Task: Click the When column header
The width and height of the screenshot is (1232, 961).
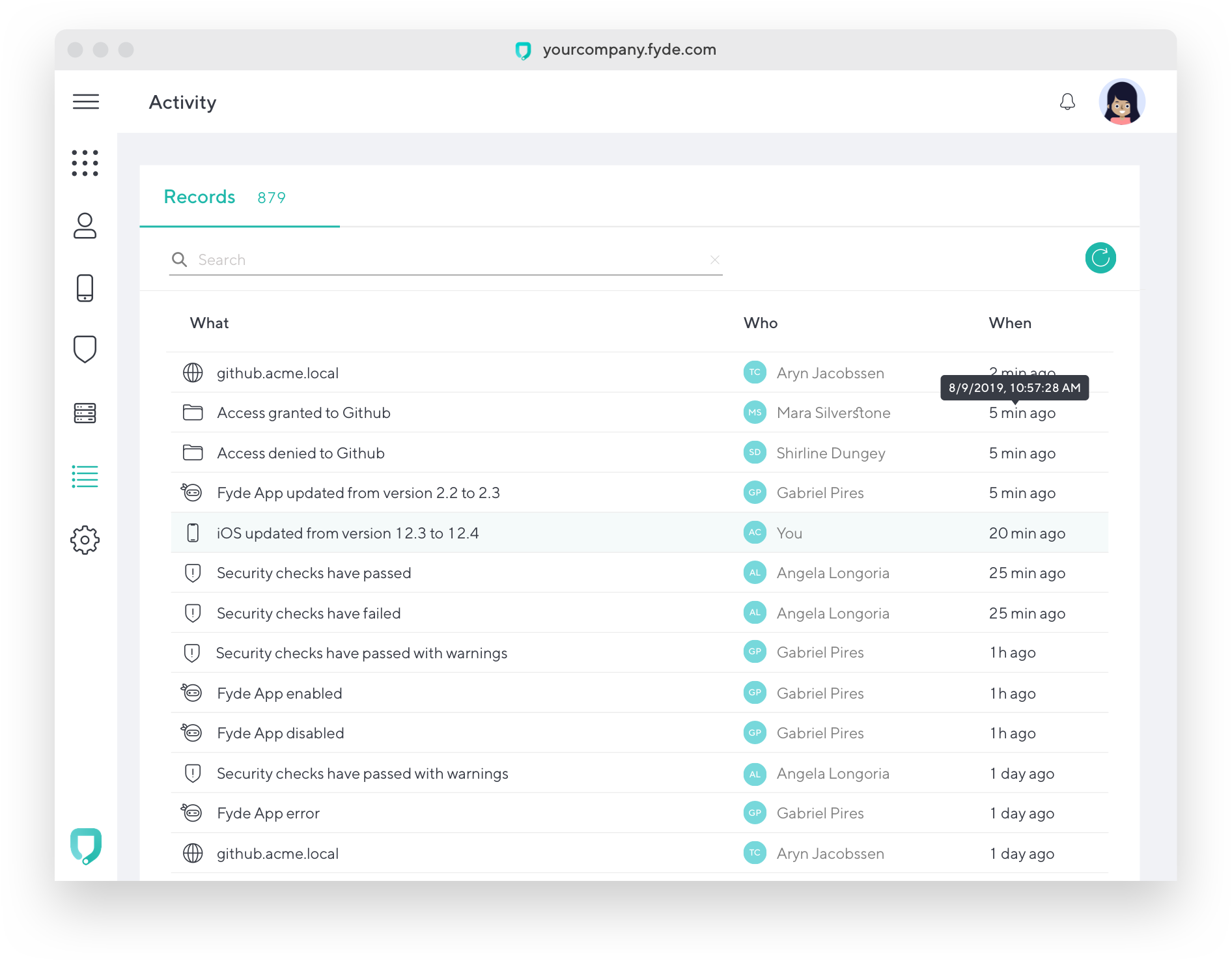Action: coord(1010,323)
